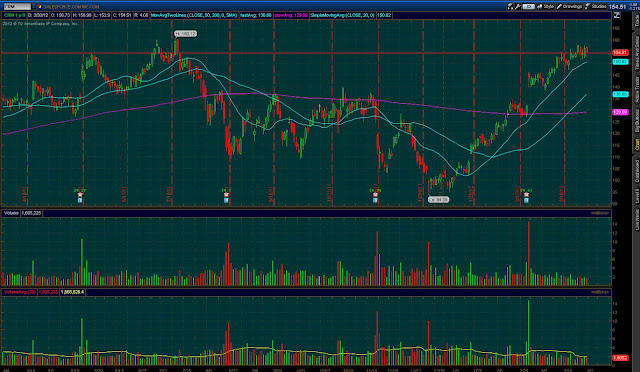640x372 pixels.
Task: Click the magenta 129.09 slowAvg price tag
Action: coord(620,112)
